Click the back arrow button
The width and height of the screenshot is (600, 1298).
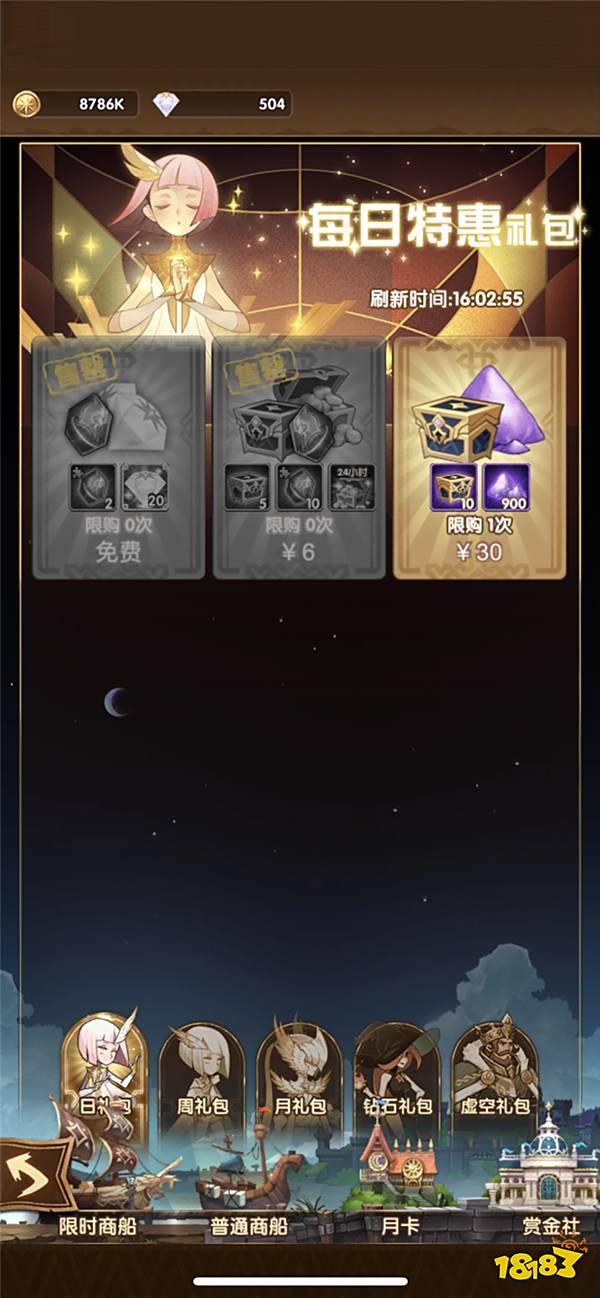coord(34,1174)
